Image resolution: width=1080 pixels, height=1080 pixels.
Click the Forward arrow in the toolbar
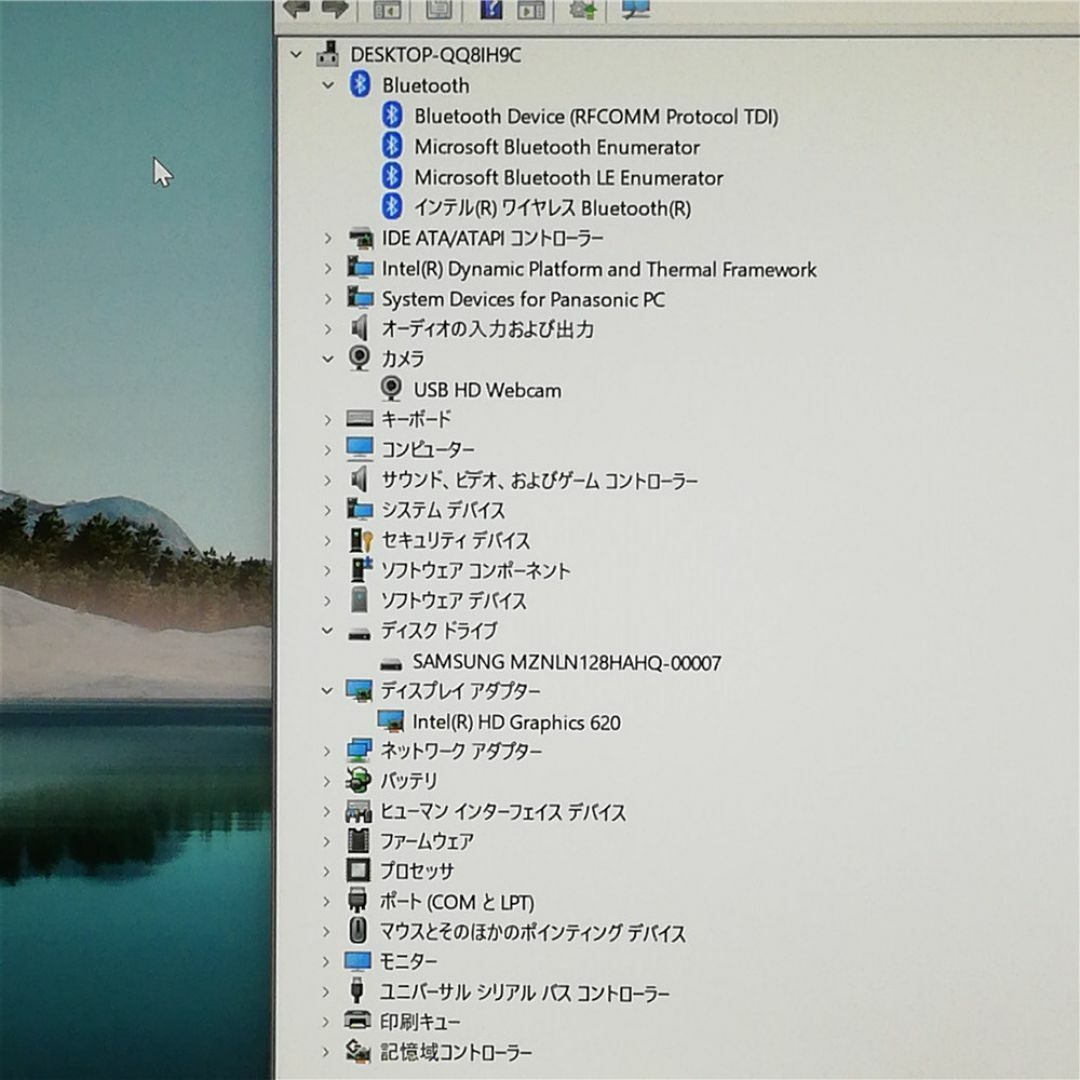(x=335, y=8)
